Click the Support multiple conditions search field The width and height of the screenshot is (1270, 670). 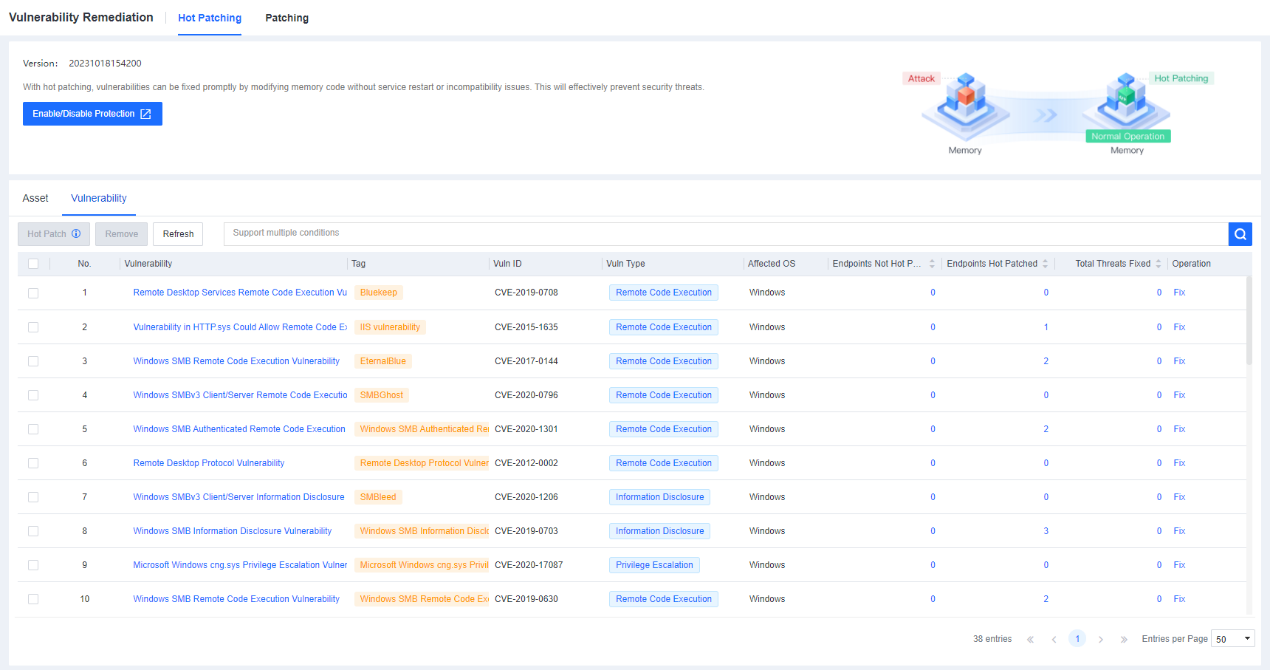pos(725,234)
